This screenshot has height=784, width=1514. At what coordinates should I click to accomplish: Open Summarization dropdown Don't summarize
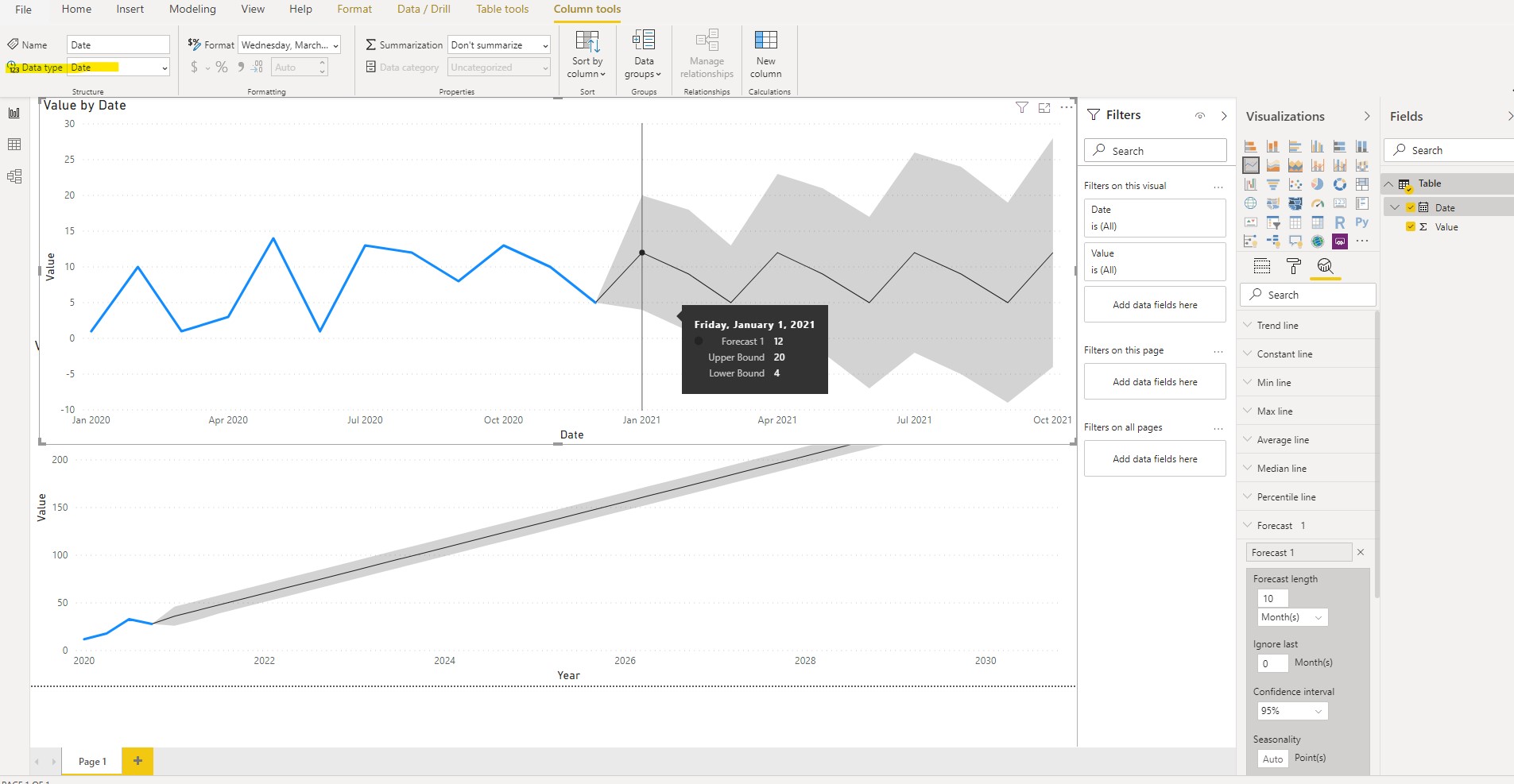pyautogui.click(x=499, y=45)
